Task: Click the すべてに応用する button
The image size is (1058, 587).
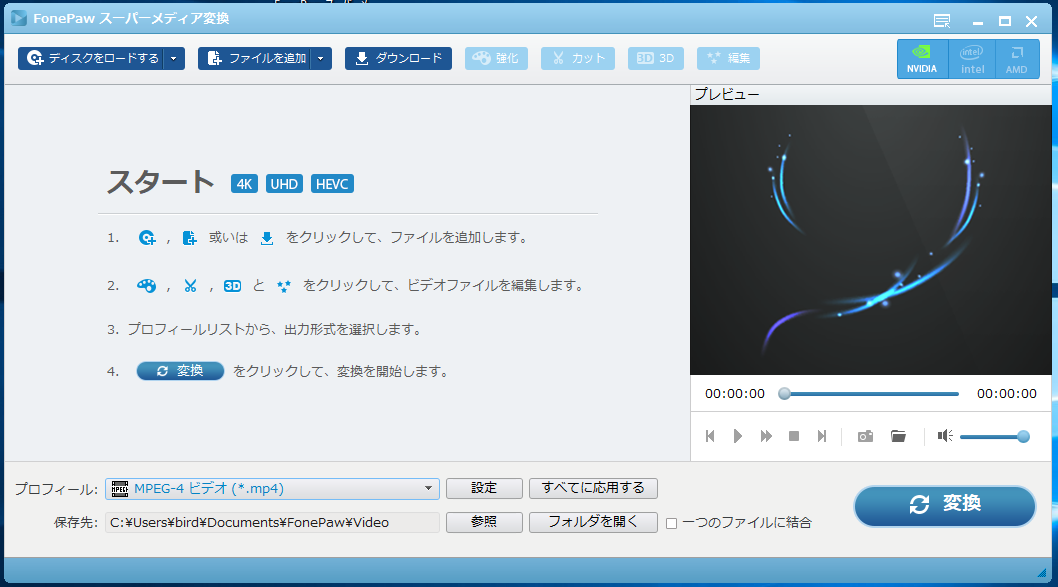Action: pyautogui.click(x=593, y=488)
